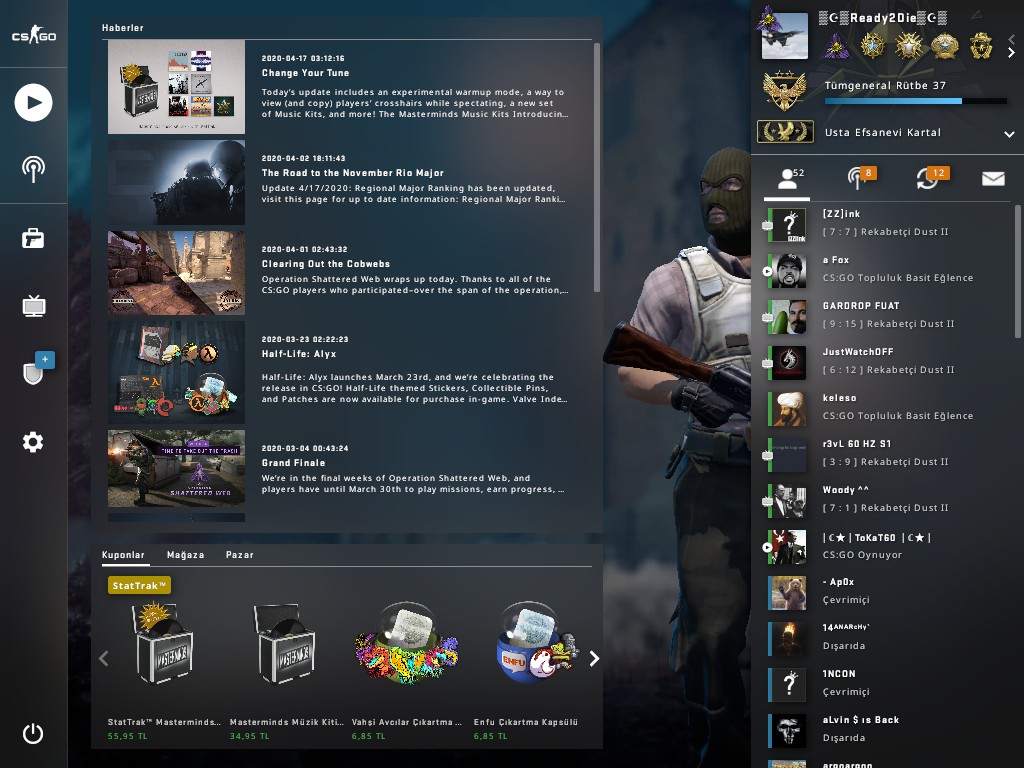Select friend [ZZ]ink avatar

[788, 225]
